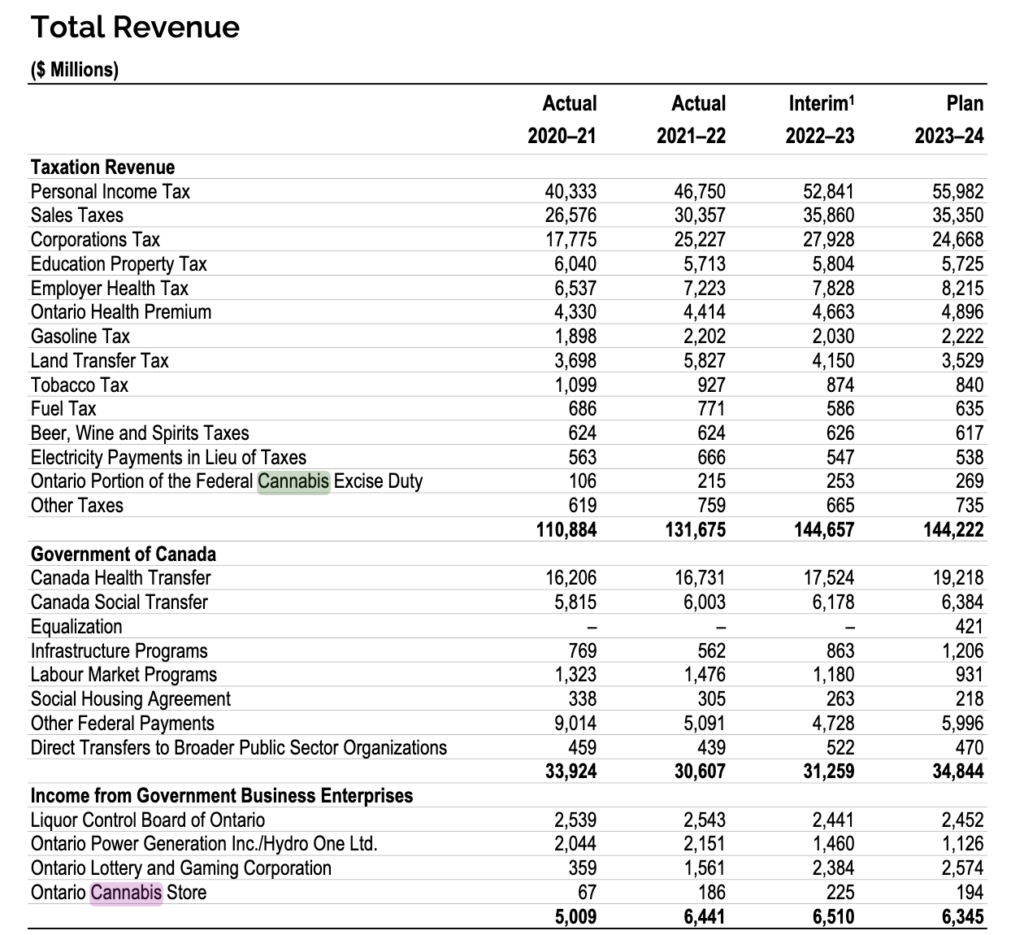Select business enterprises total 5,009
The height and width of the screenshot is (935, 1024).
pos(575,916)
